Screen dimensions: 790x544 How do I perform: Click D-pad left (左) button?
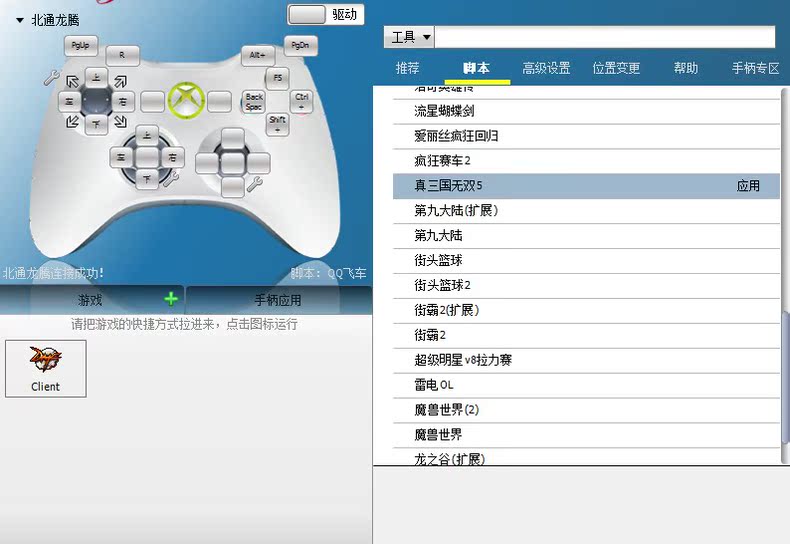click(x=70, y=102)
